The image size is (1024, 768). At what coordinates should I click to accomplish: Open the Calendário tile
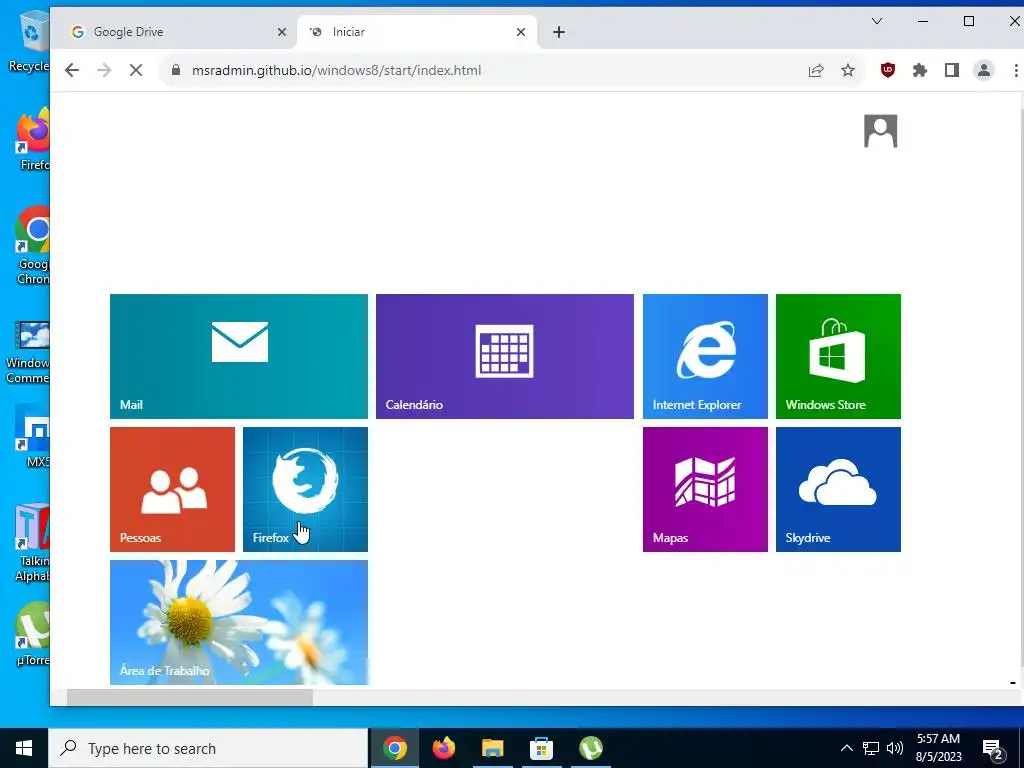(x=505, y=356)
